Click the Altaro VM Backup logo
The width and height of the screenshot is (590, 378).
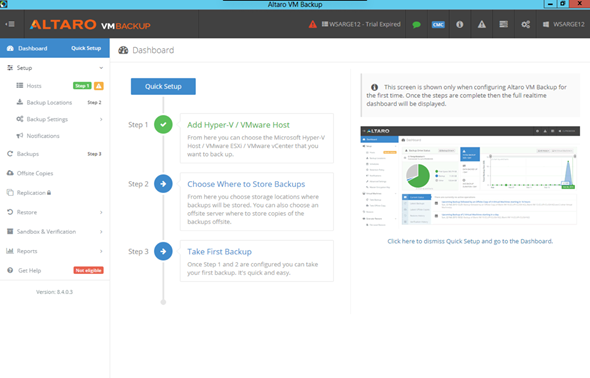coord(90,25)
